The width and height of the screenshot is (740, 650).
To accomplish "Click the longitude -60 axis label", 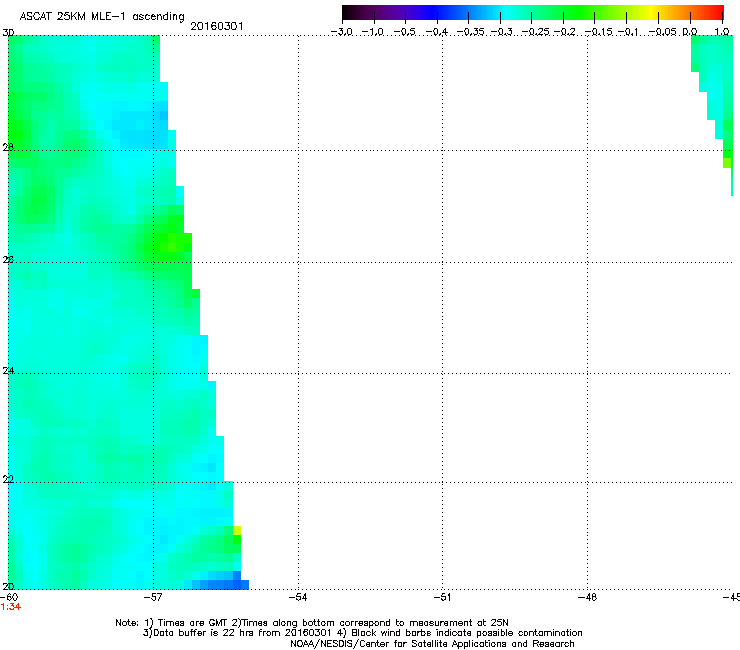I will coord(9,597).
